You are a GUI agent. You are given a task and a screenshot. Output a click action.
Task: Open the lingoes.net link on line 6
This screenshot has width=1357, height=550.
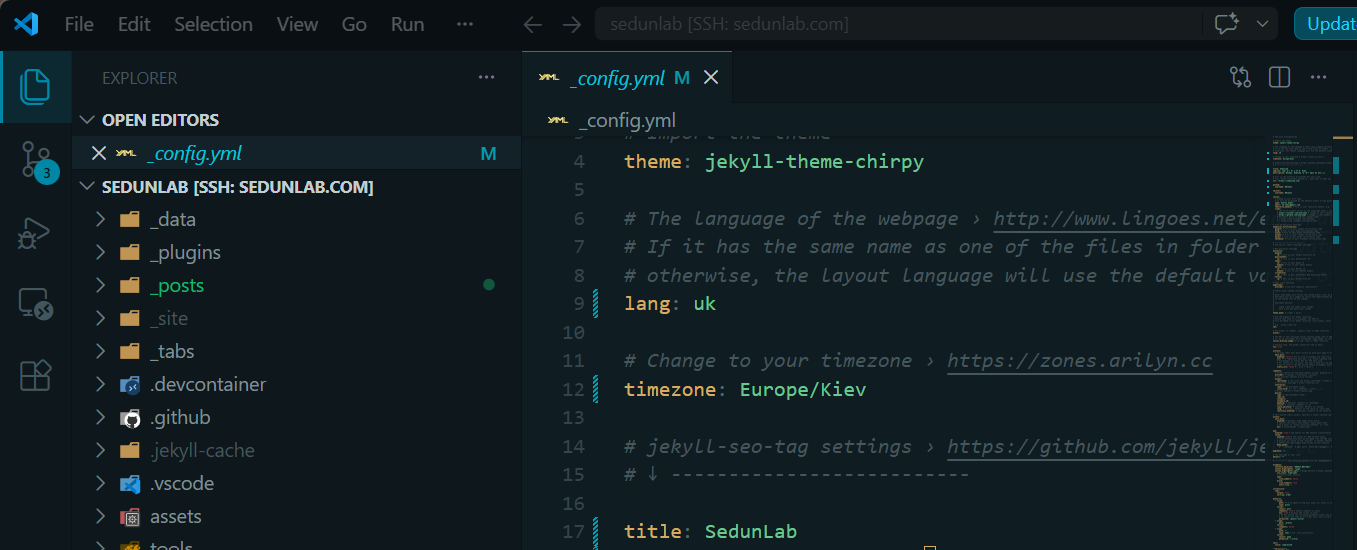(1129, 219)
